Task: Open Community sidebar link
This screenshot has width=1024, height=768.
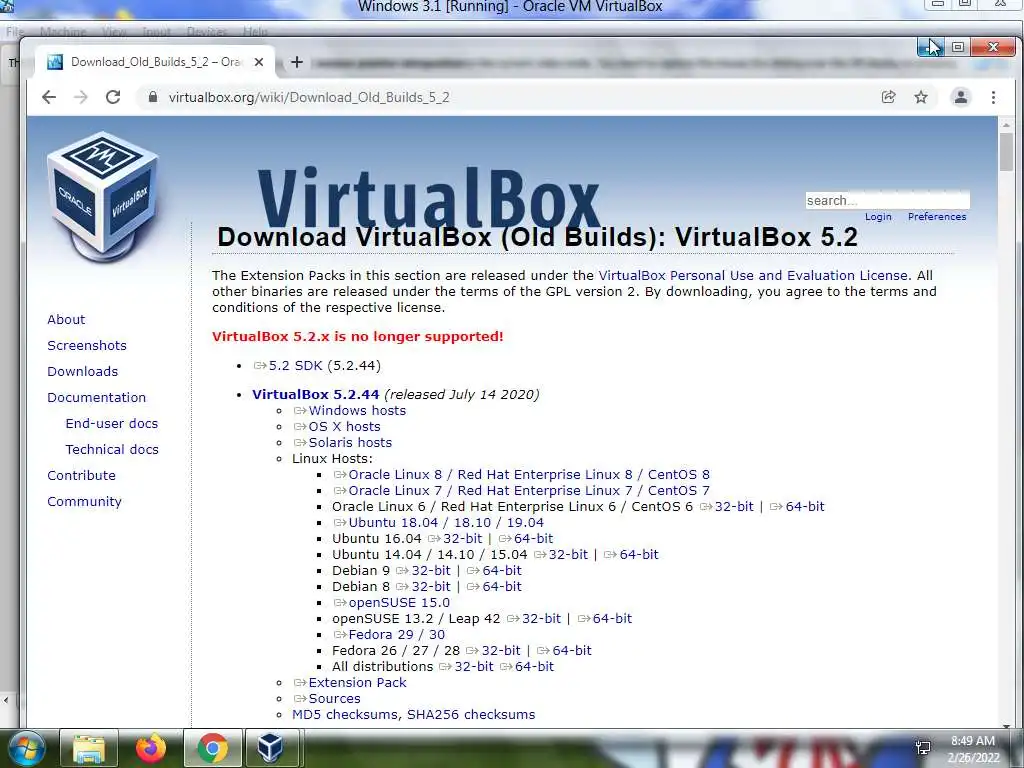Action: (x=84, y=502)
